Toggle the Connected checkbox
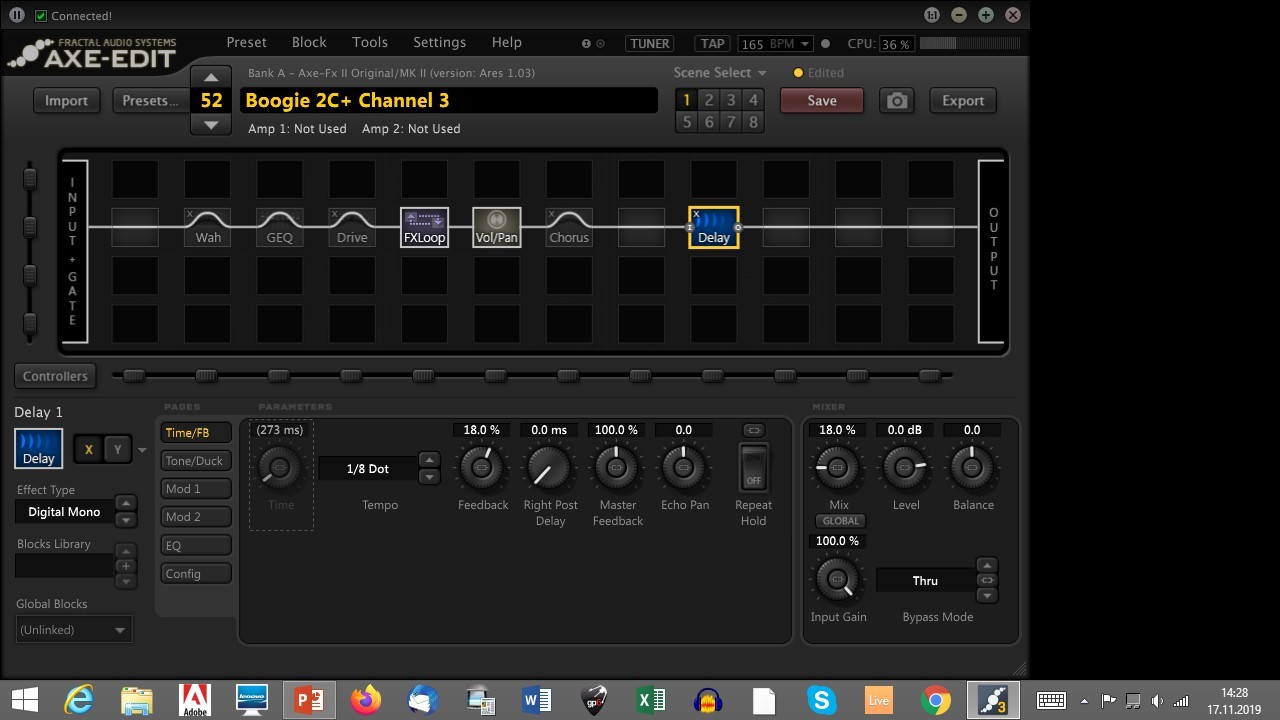The image size is (1280, 720). tap(41, 16)
